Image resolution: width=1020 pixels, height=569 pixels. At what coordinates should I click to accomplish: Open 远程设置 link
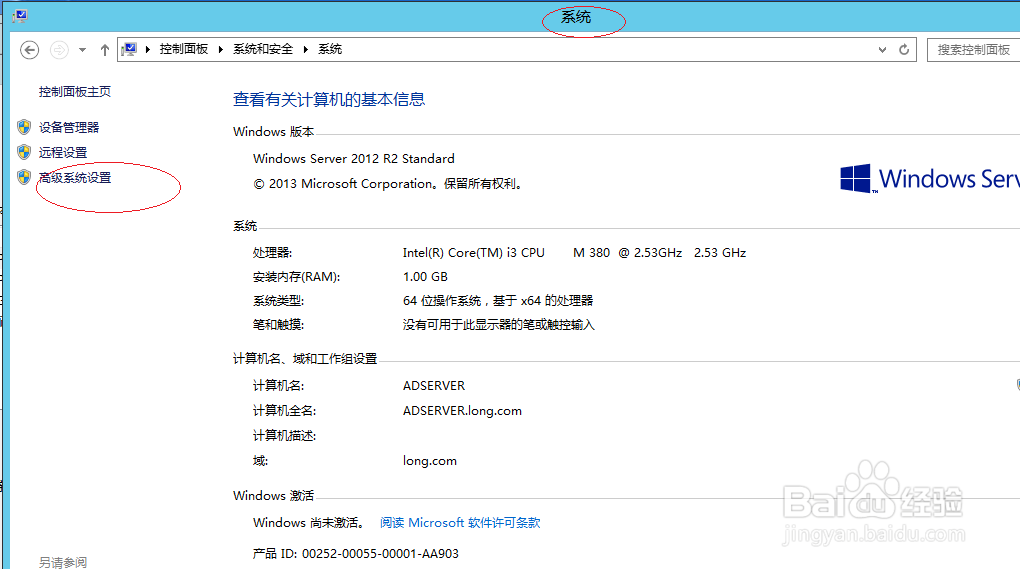coord(62,152)
